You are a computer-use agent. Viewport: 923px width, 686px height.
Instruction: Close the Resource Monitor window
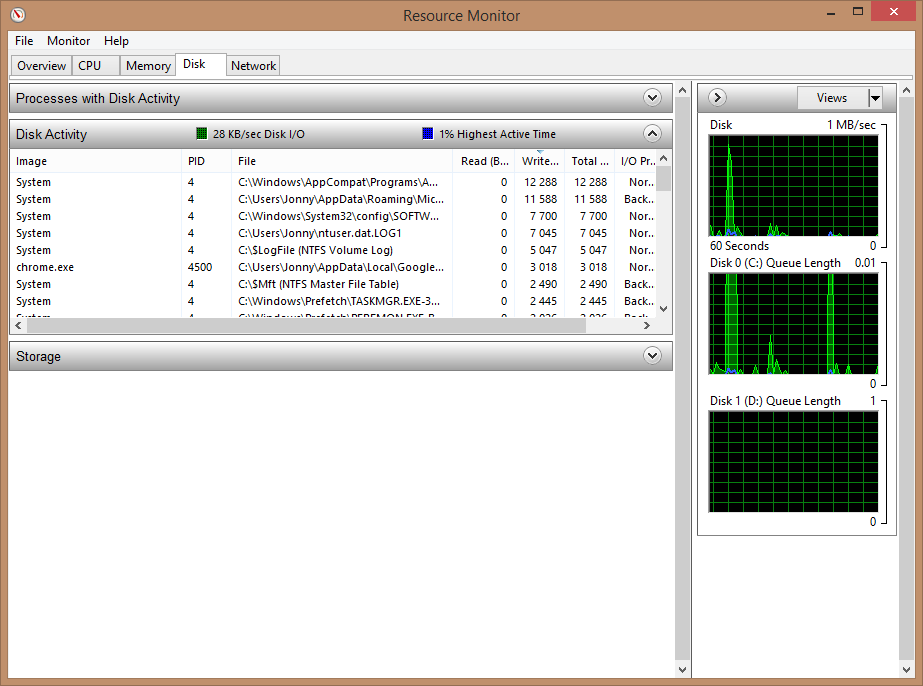pos(894,12)
